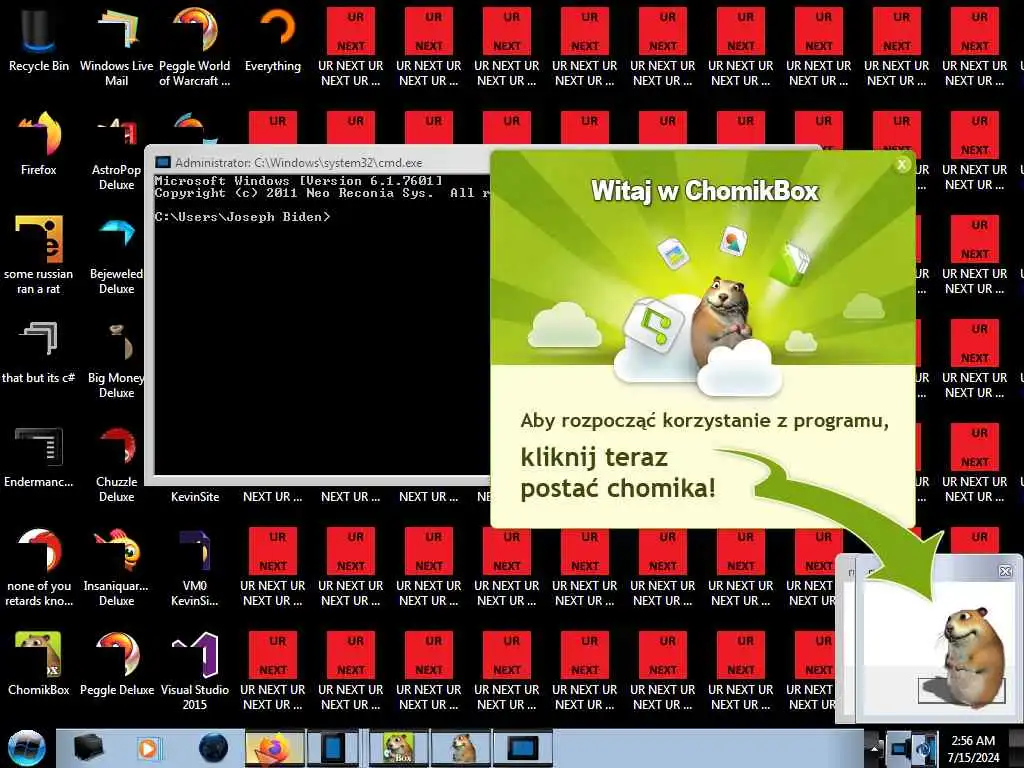
Task: Click the network tray icon
Action: pos(899,748)
